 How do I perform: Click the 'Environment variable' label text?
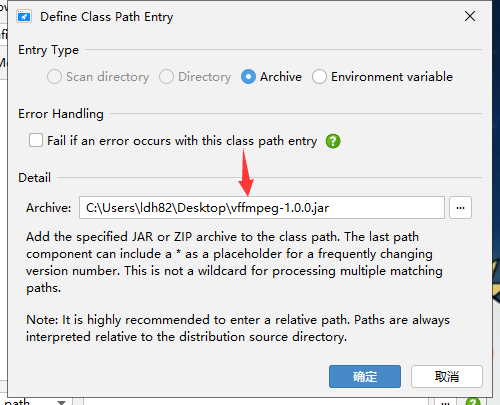[x=392, y=77]
